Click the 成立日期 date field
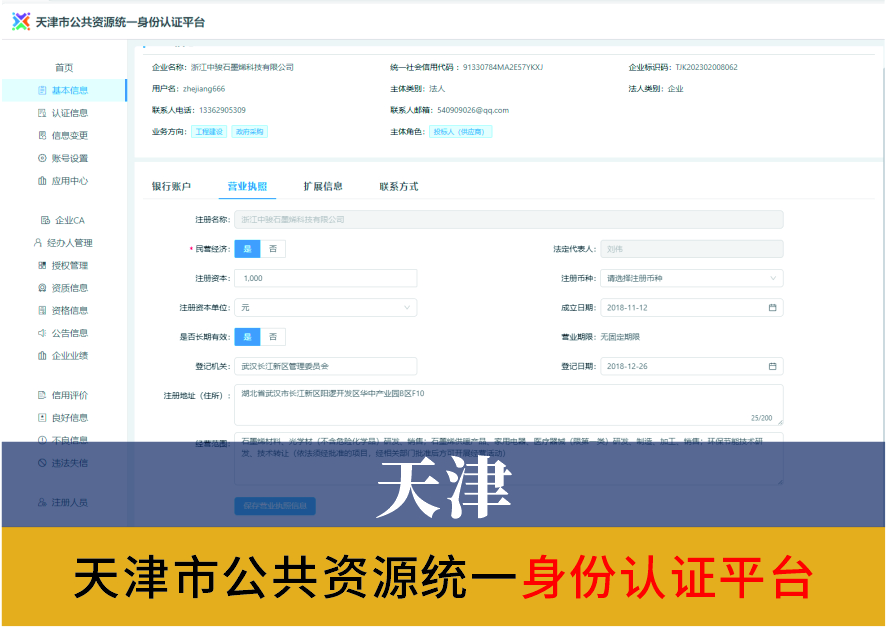Screen dimensions: 886x627 [692, 308]
